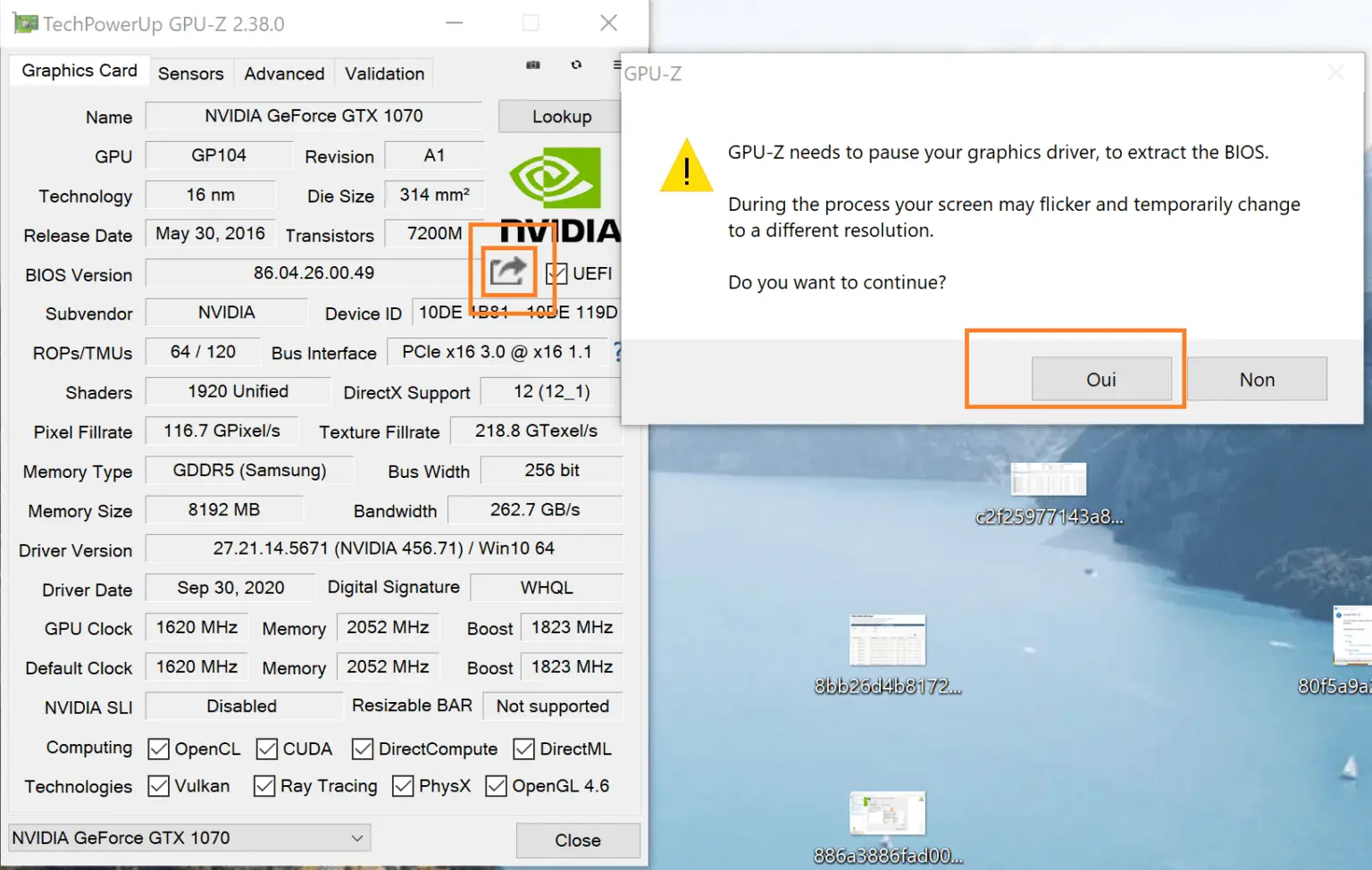Toggle the OpenCL checkbox
Image resolution: width=1372 pixels, height=870 pixels.
click(159, 749)
